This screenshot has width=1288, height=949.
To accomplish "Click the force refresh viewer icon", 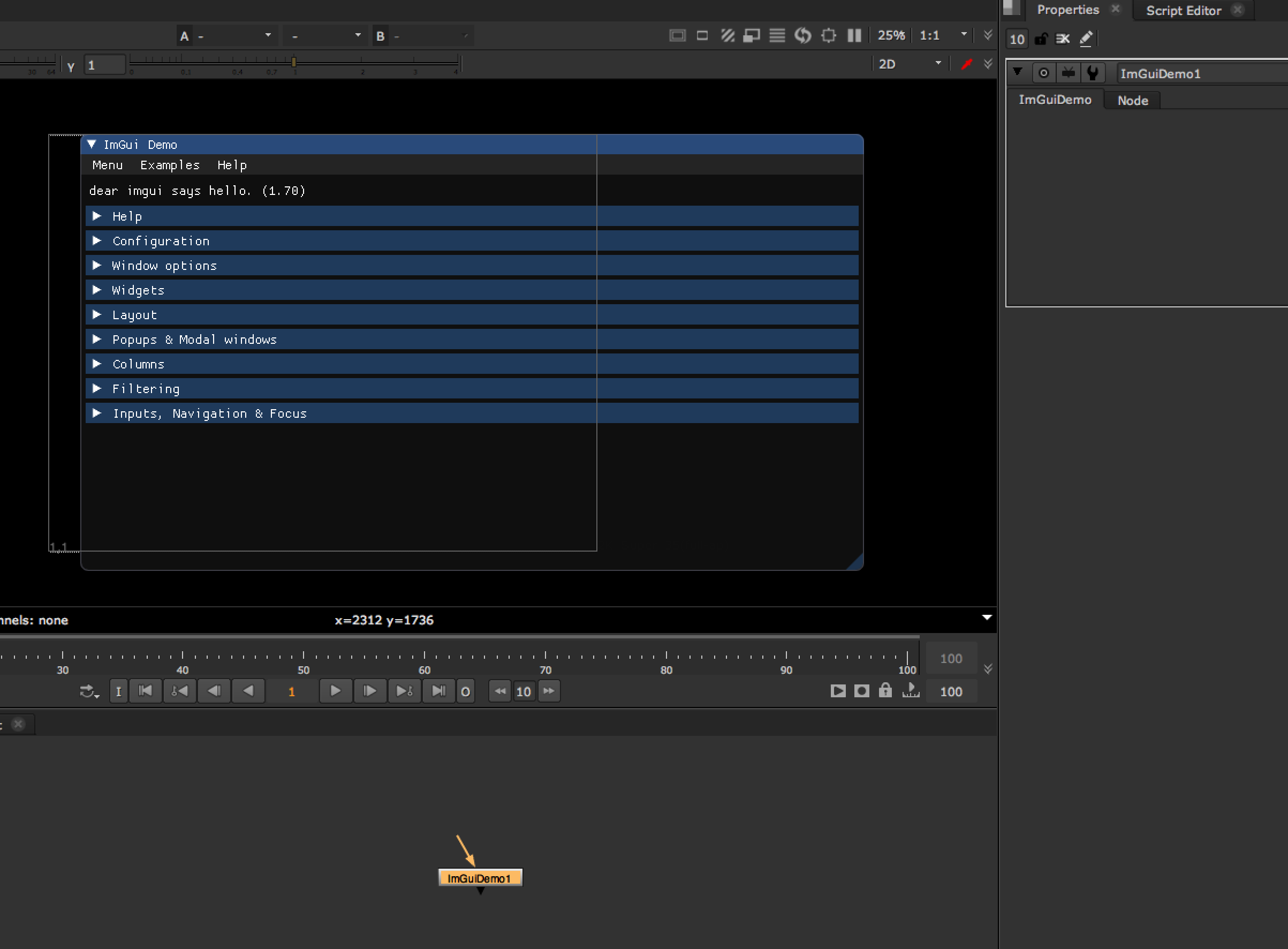I will point(803,36).
